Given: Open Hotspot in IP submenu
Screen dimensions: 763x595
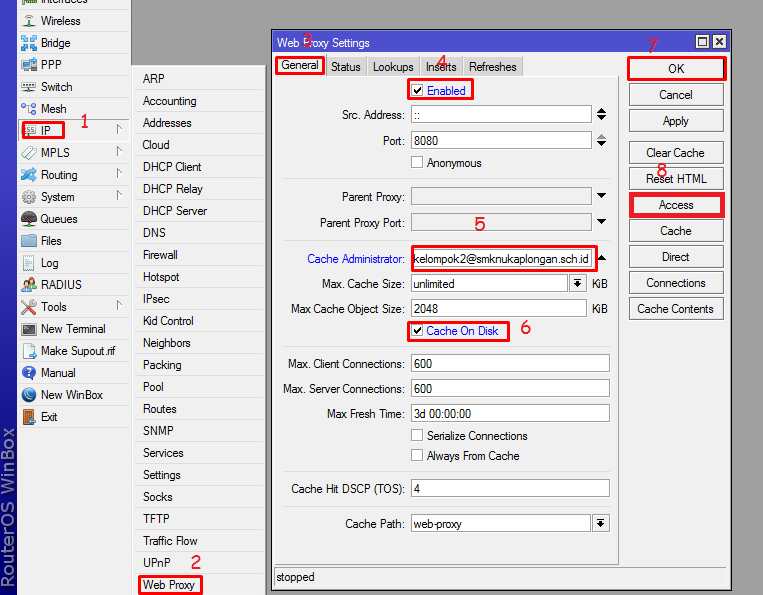Looking at the screenshot, I should 161,277.
